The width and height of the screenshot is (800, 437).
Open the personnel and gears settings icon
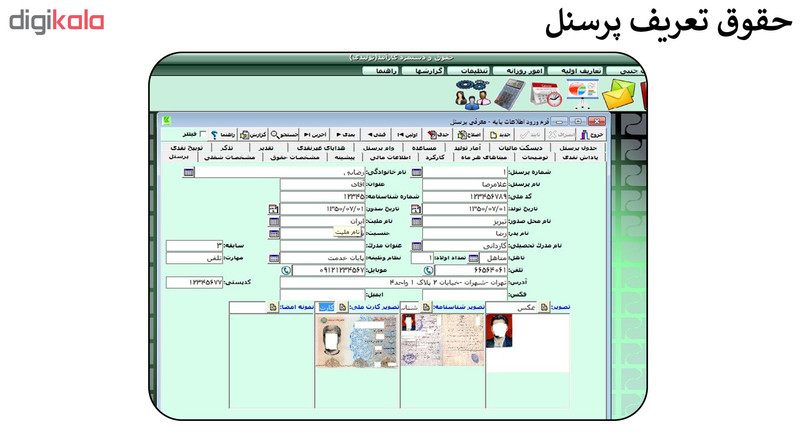click(473, 94)
